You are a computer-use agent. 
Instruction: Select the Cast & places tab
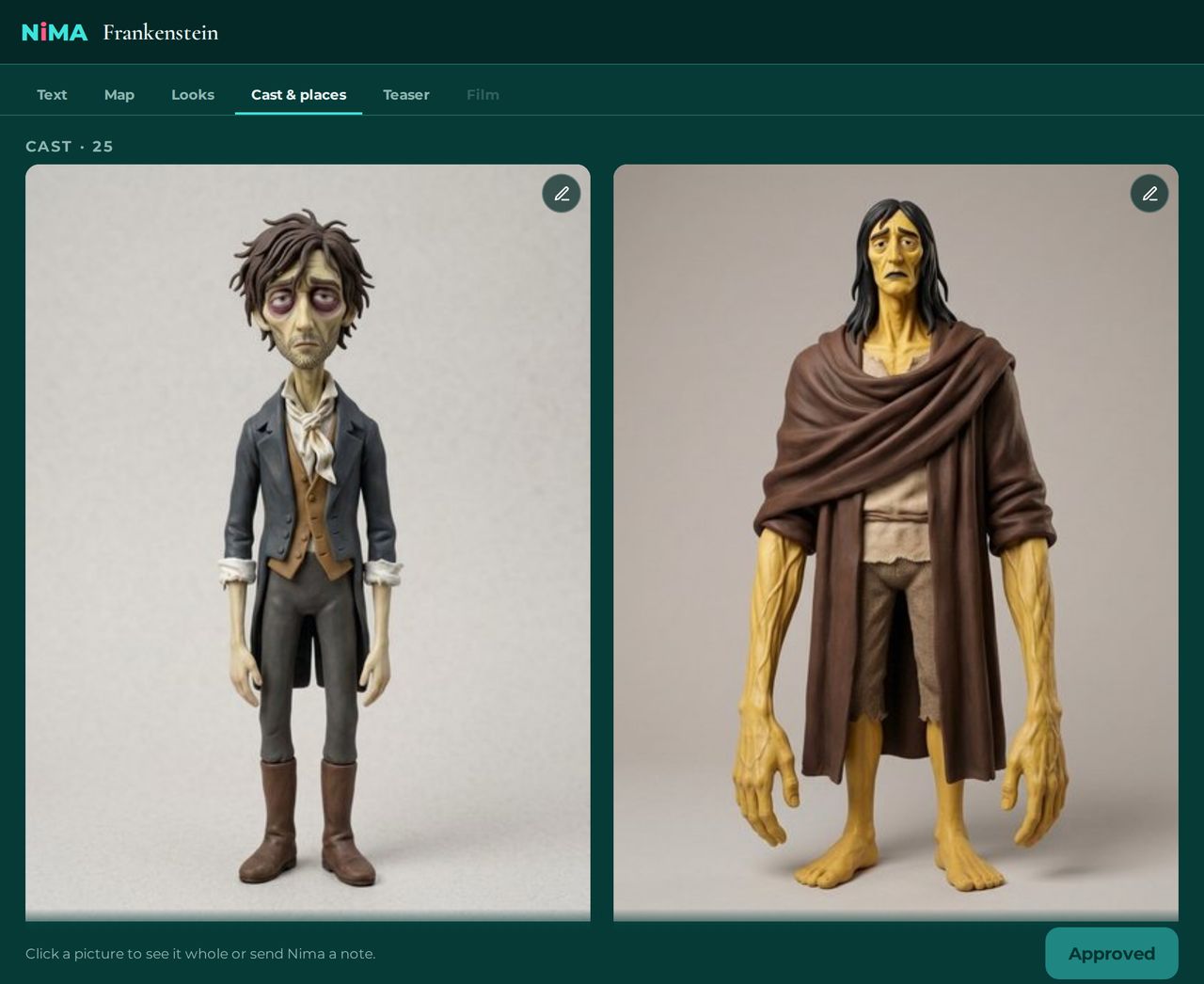pos(298,95)
